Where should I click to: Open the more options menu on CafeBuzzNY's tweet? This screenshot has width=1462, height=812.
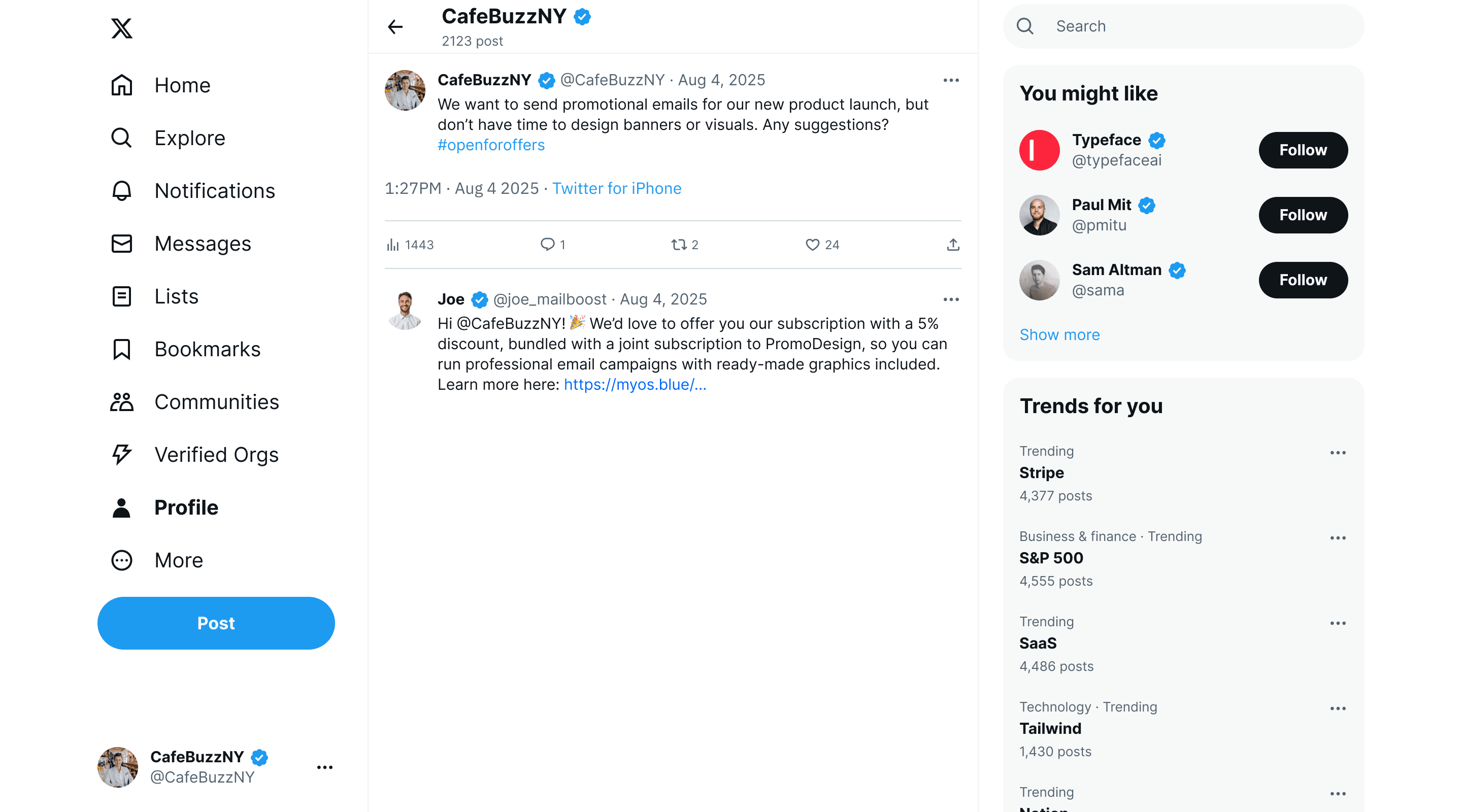[x=951, y=80]
